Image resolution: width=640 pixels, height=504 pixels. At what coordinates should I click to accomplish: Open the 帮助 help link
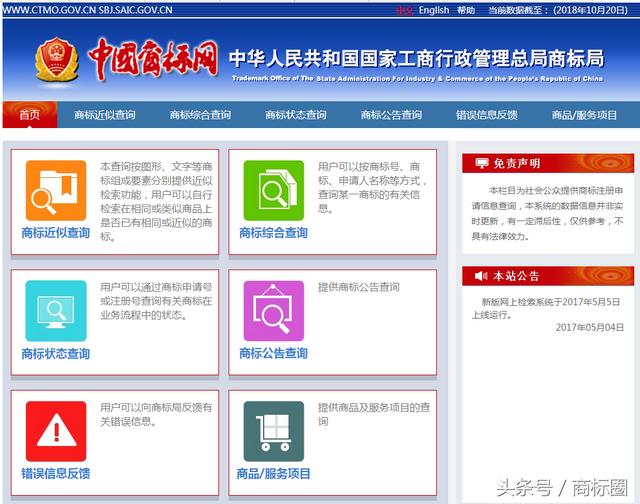coord(466,10)
